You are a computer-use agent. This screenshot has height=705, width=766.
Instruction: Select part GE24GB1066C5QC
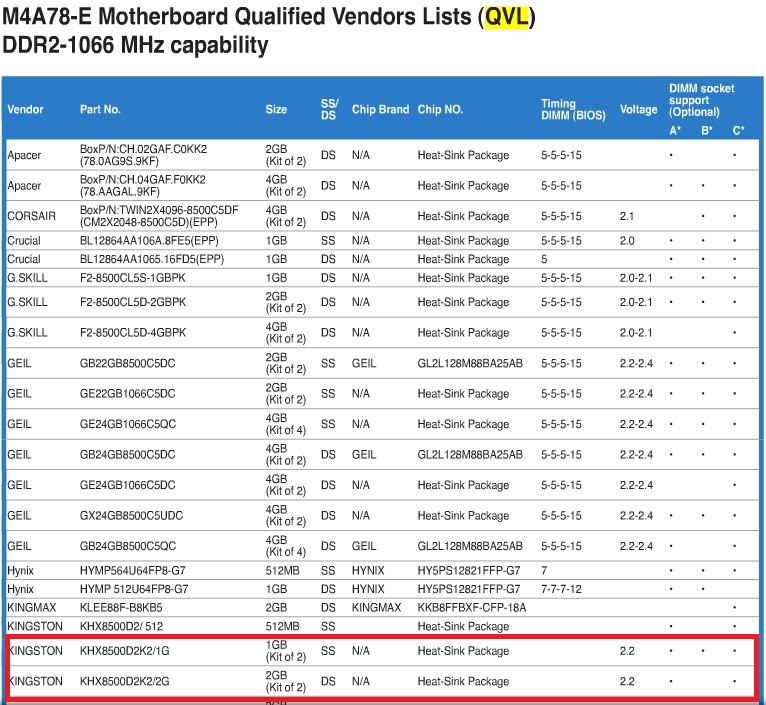[x=128, y=424]
